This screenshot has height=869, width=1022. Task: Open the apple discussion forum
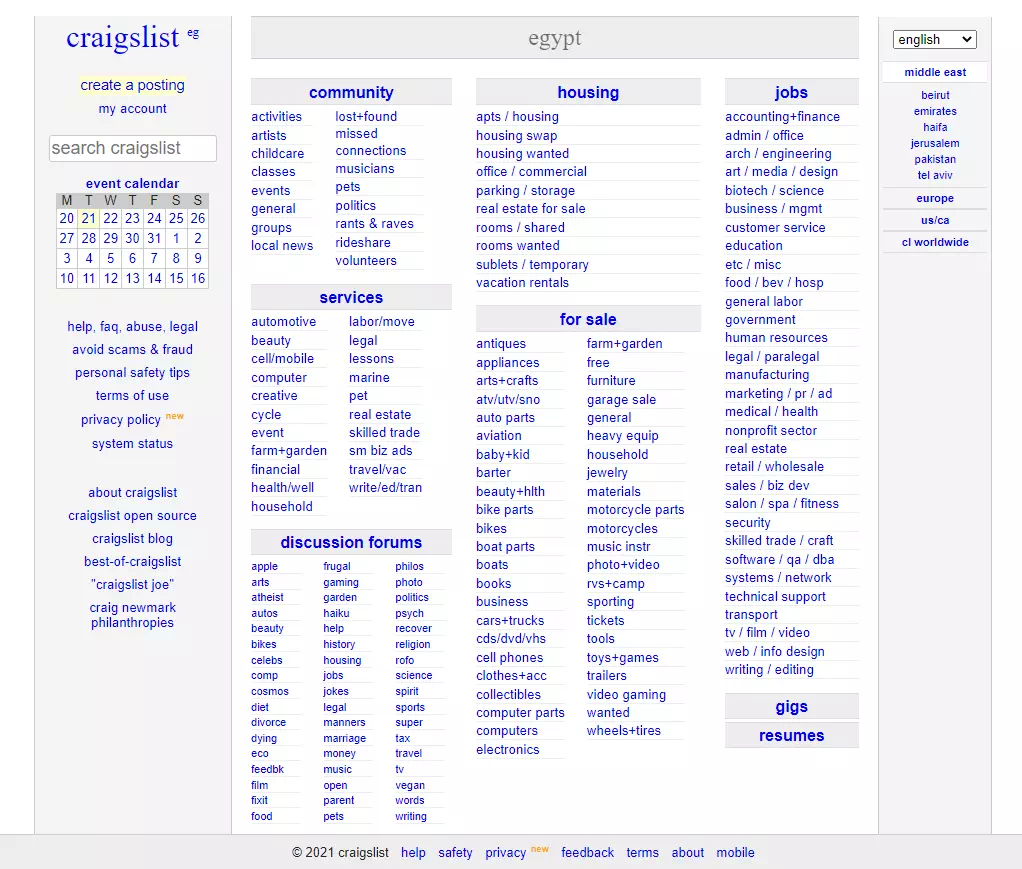tap(264, 567)
